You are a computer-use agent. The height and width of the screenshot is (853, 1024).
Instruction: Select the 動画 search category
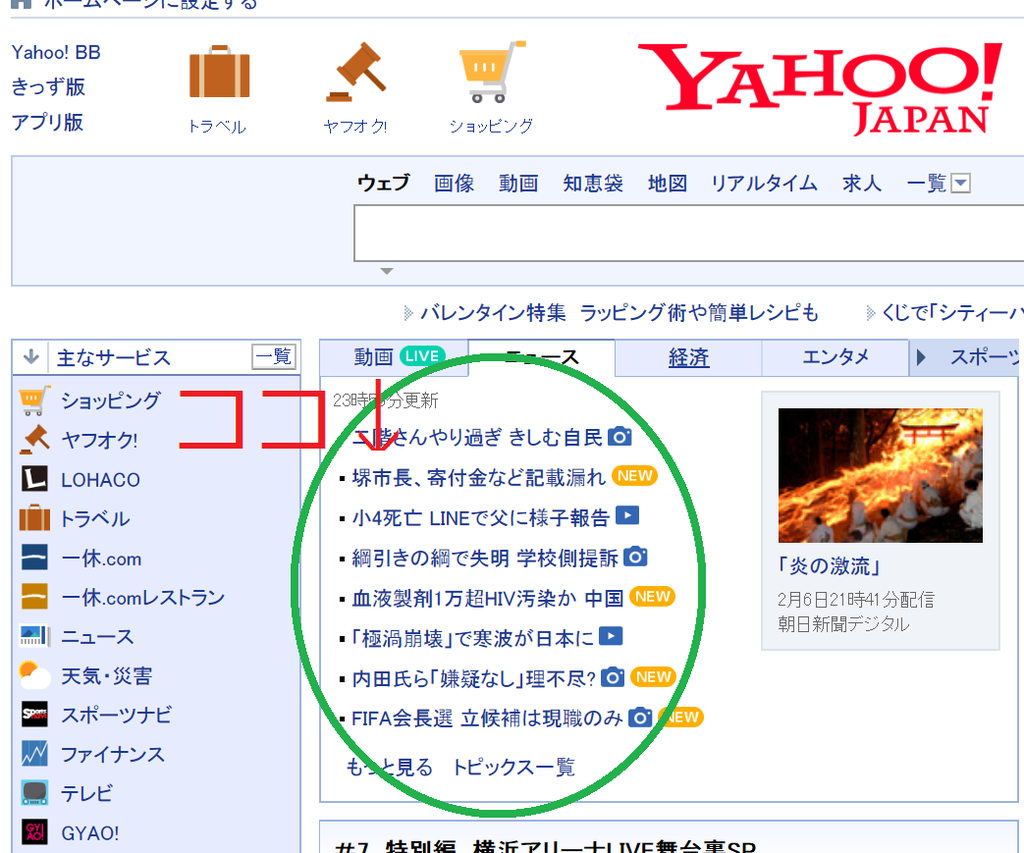click(x=519, y=183)
